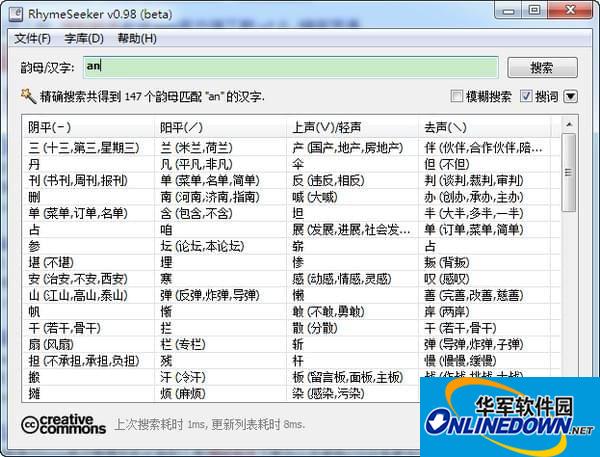Viewport: 600px width, 457px height.
Task: Click the magic wand search result icon
Action: click(28, 96)
